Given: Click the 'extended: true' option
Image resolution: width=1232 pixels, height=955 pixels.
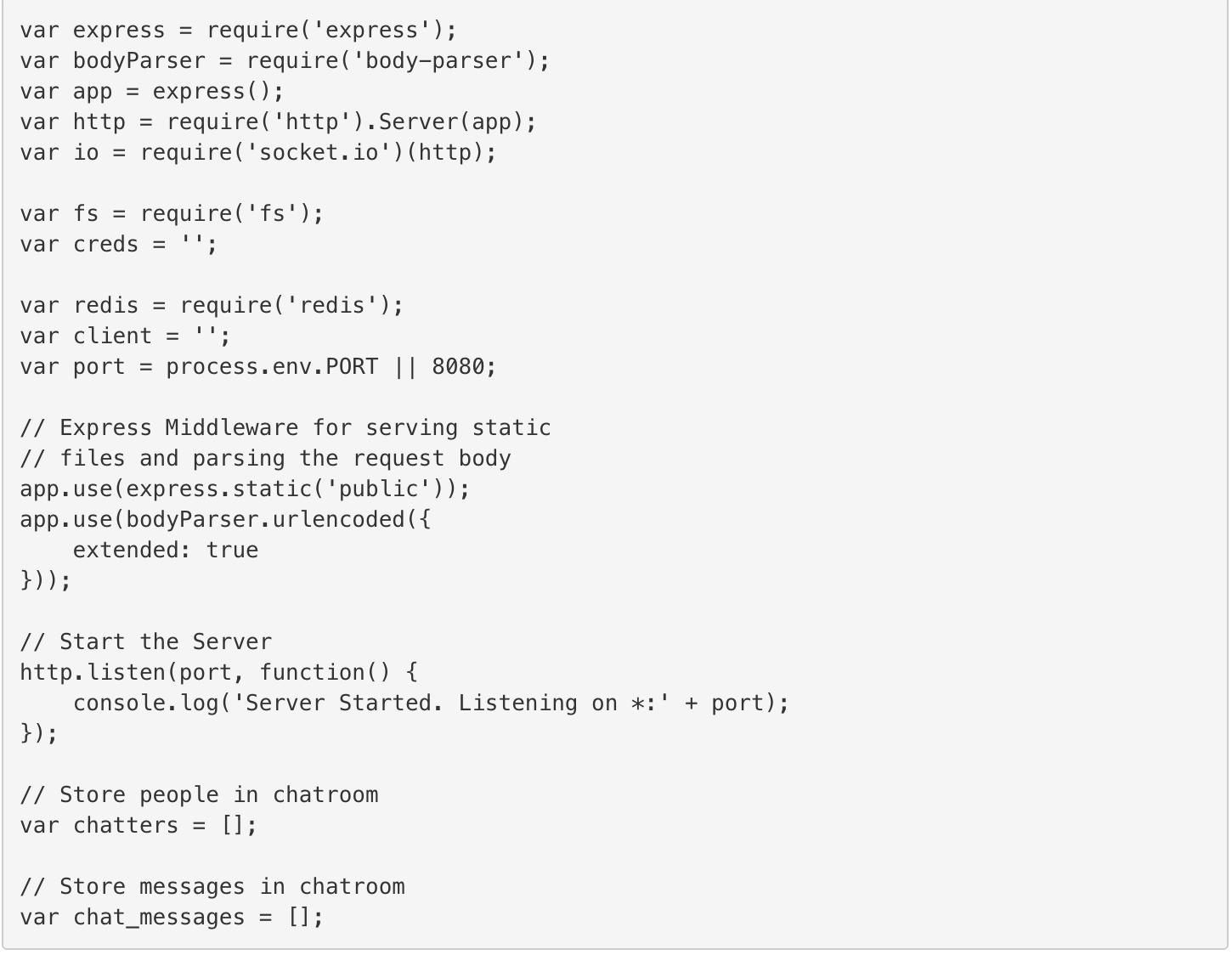Looking at the screenshot, I should click(x=166, y=551).
